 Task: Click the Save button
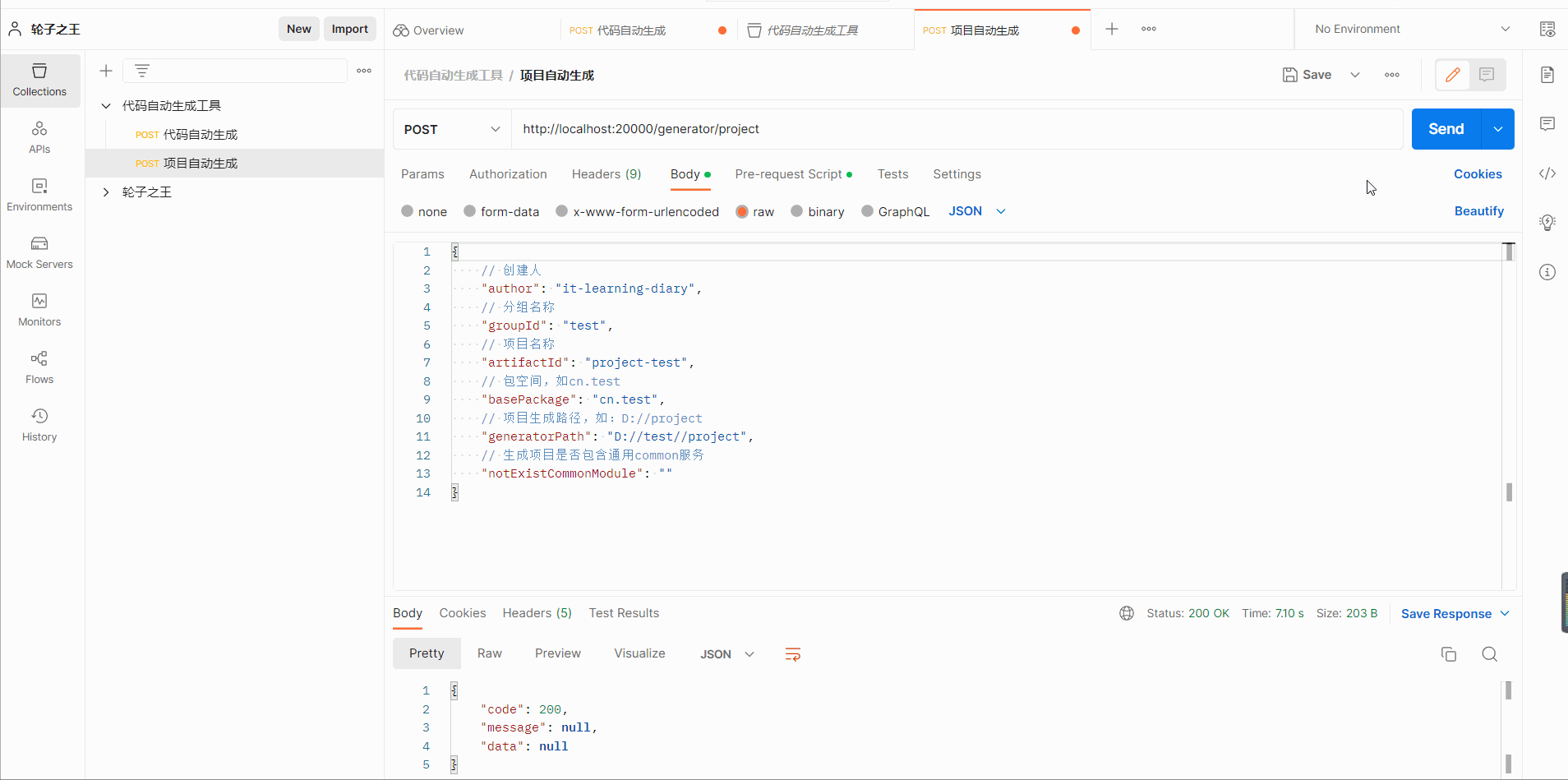(1307, 75)
